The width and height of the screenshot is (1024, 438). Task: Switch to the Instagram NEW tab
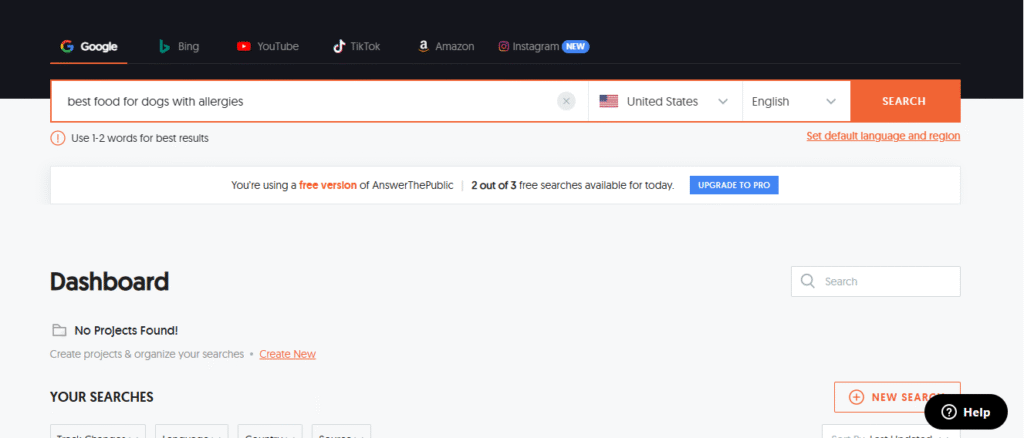tap(543, 46)
